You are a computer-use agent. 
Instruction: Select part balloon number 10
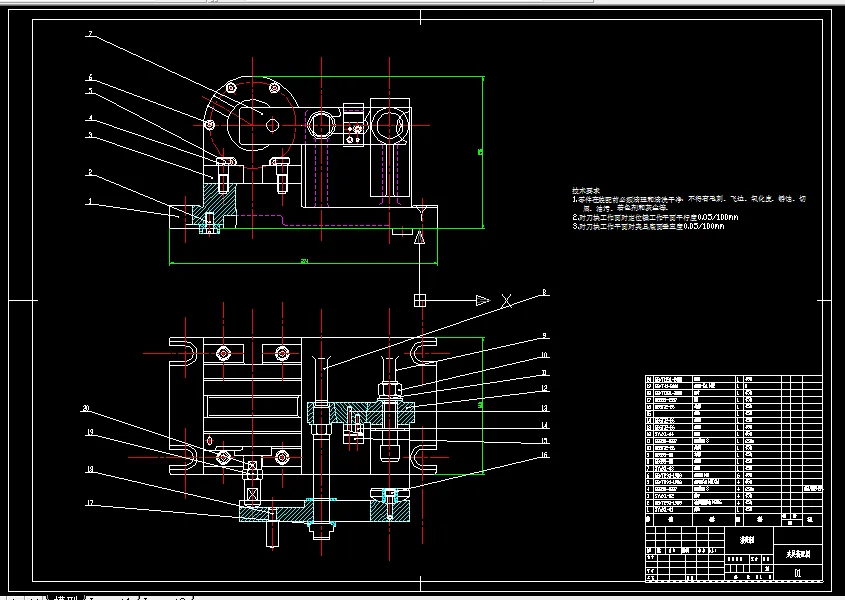coord(544,355)
